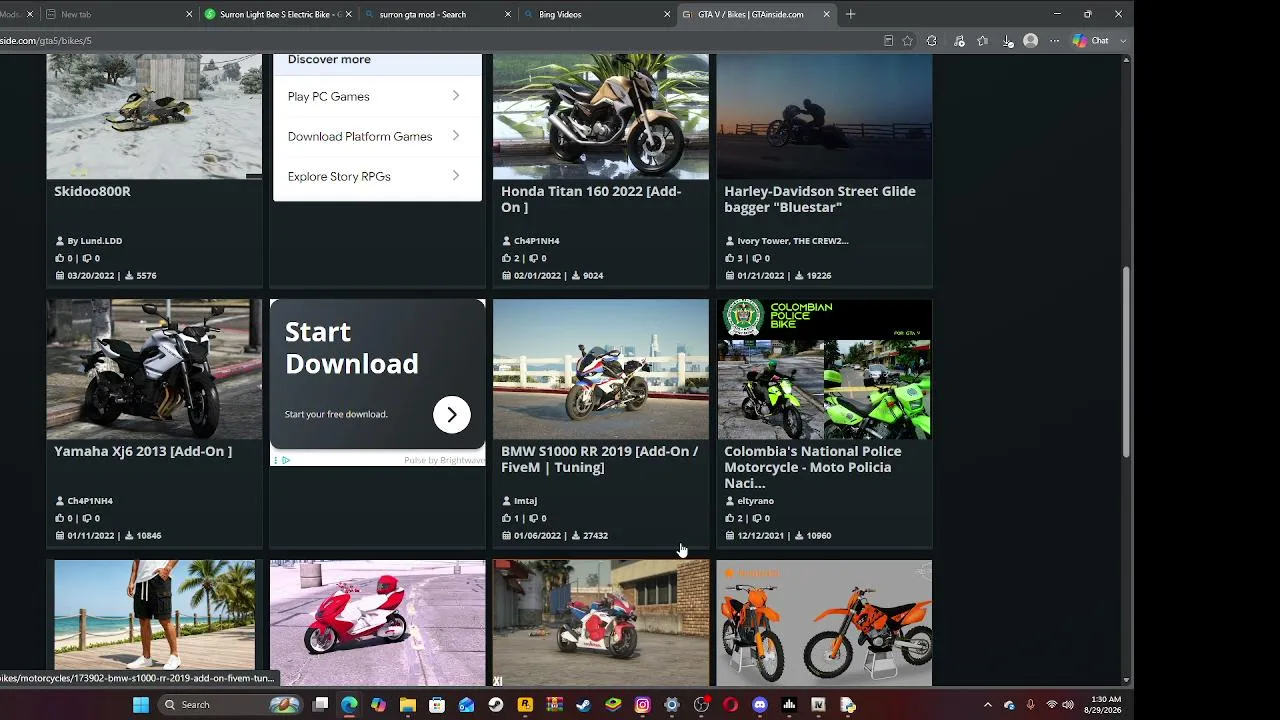Open the volume control in the system tray
This screenshot has height=720, width=1280.
1068,705
